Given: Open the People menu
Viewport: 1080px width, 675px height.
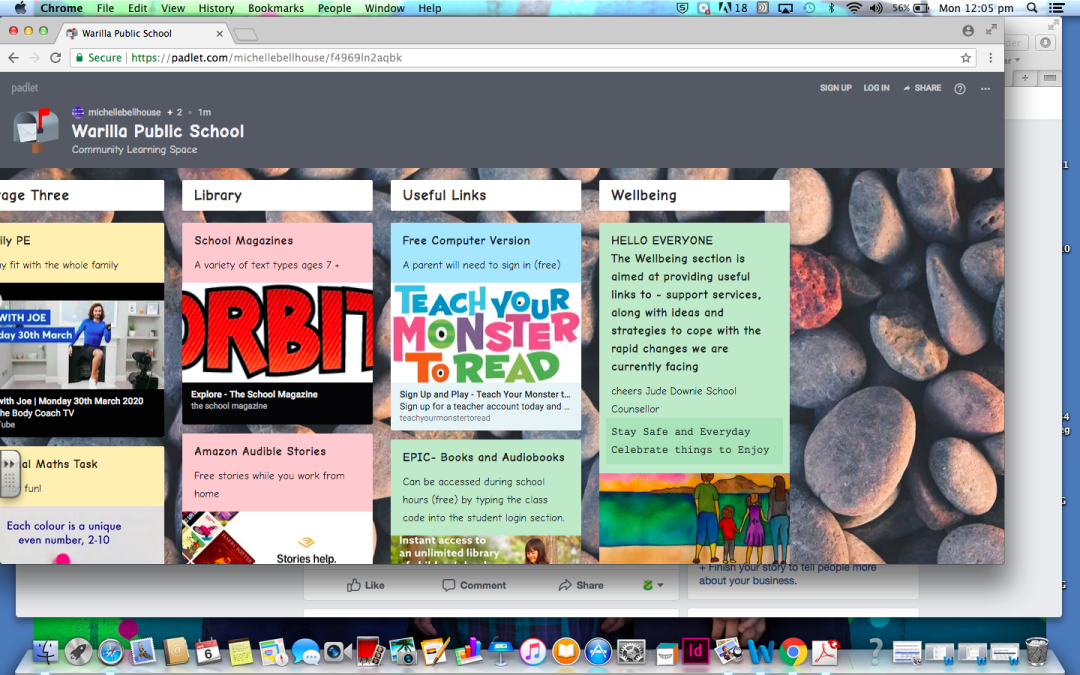Looking at the screenshot, I should [x=335, y=8].
